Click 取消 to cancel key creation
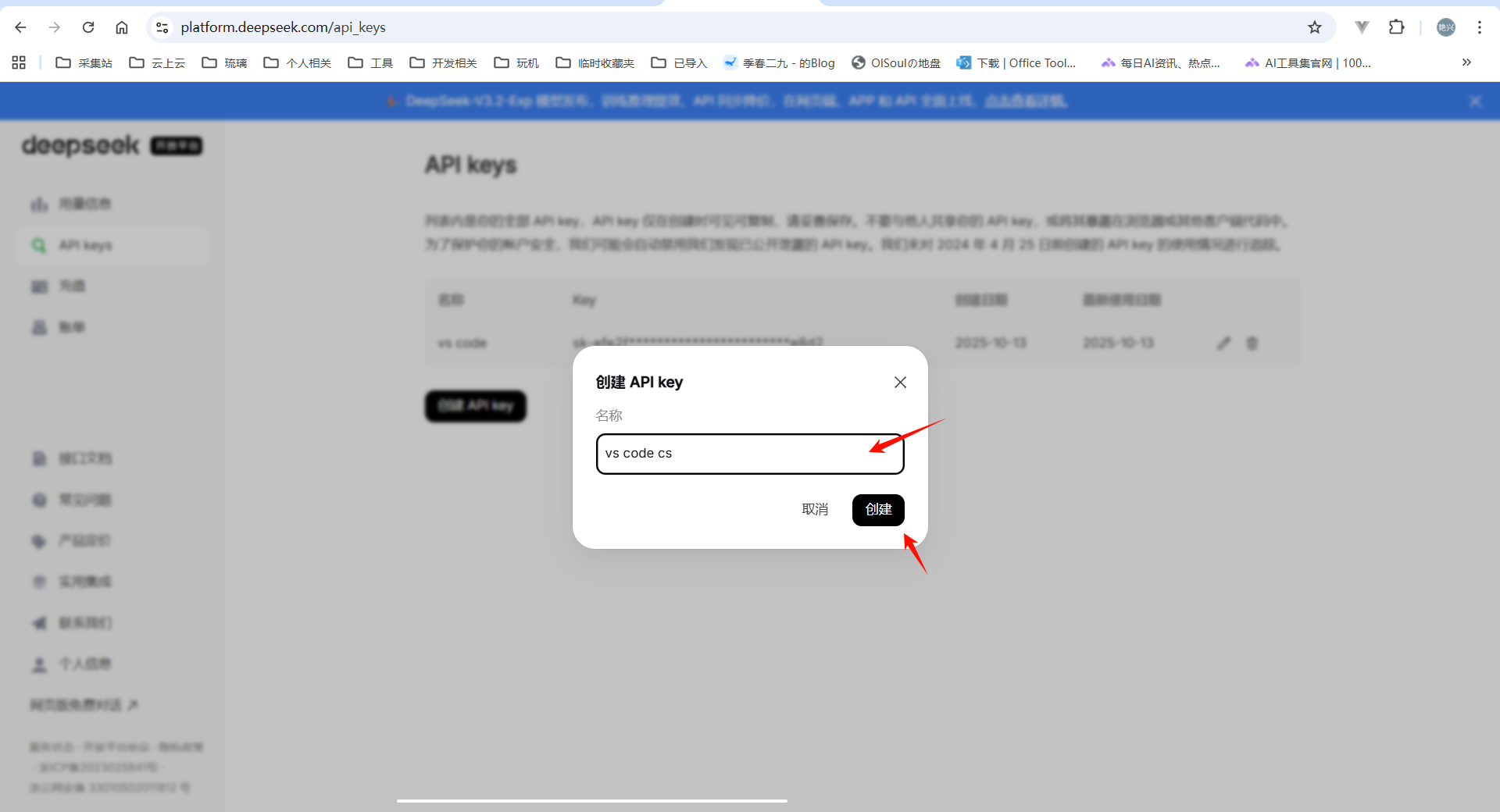The height and width of the screenshot is (812, 1500). tap(815, 510)
